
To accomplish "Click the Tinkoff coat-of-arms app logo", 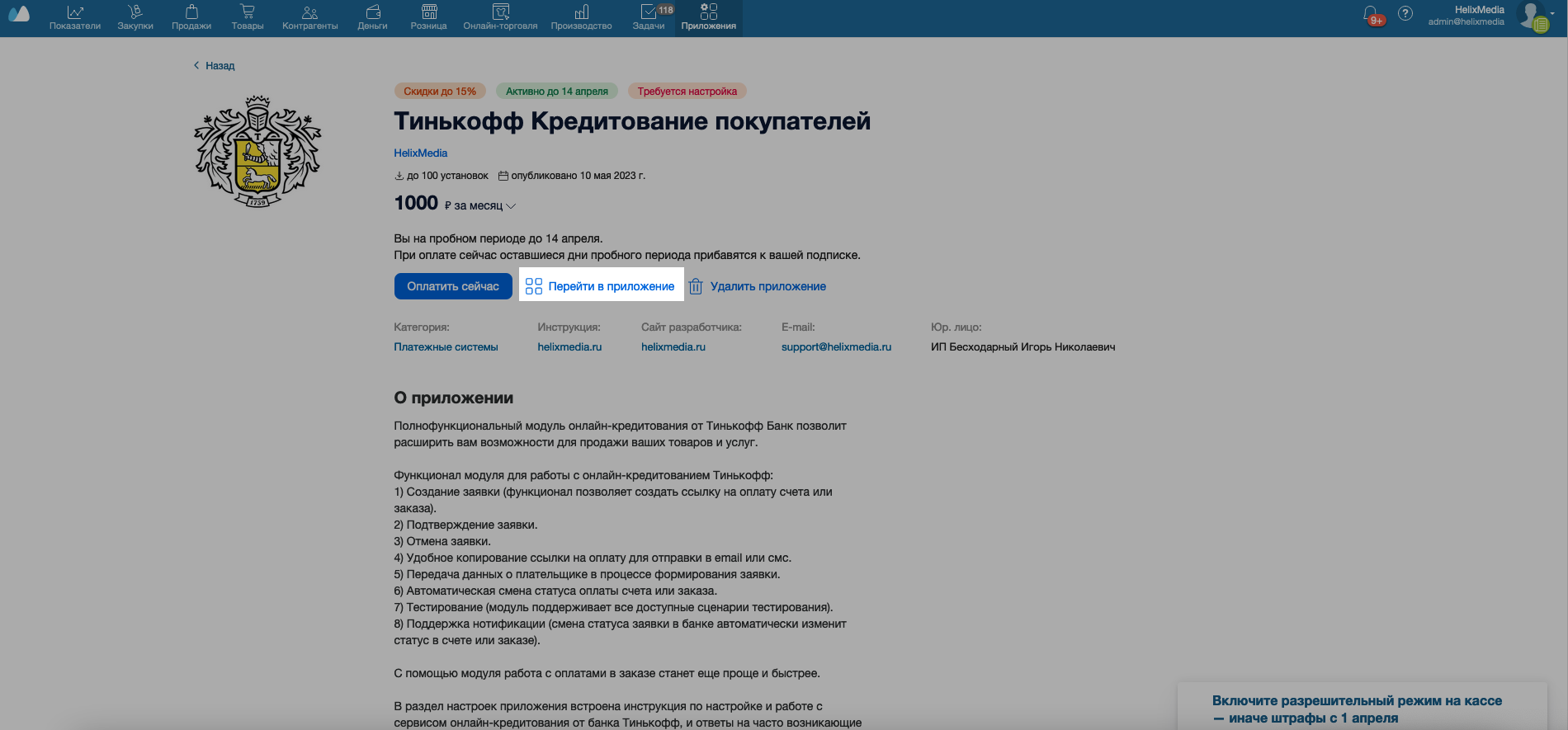I will click(x=258, y=151).
